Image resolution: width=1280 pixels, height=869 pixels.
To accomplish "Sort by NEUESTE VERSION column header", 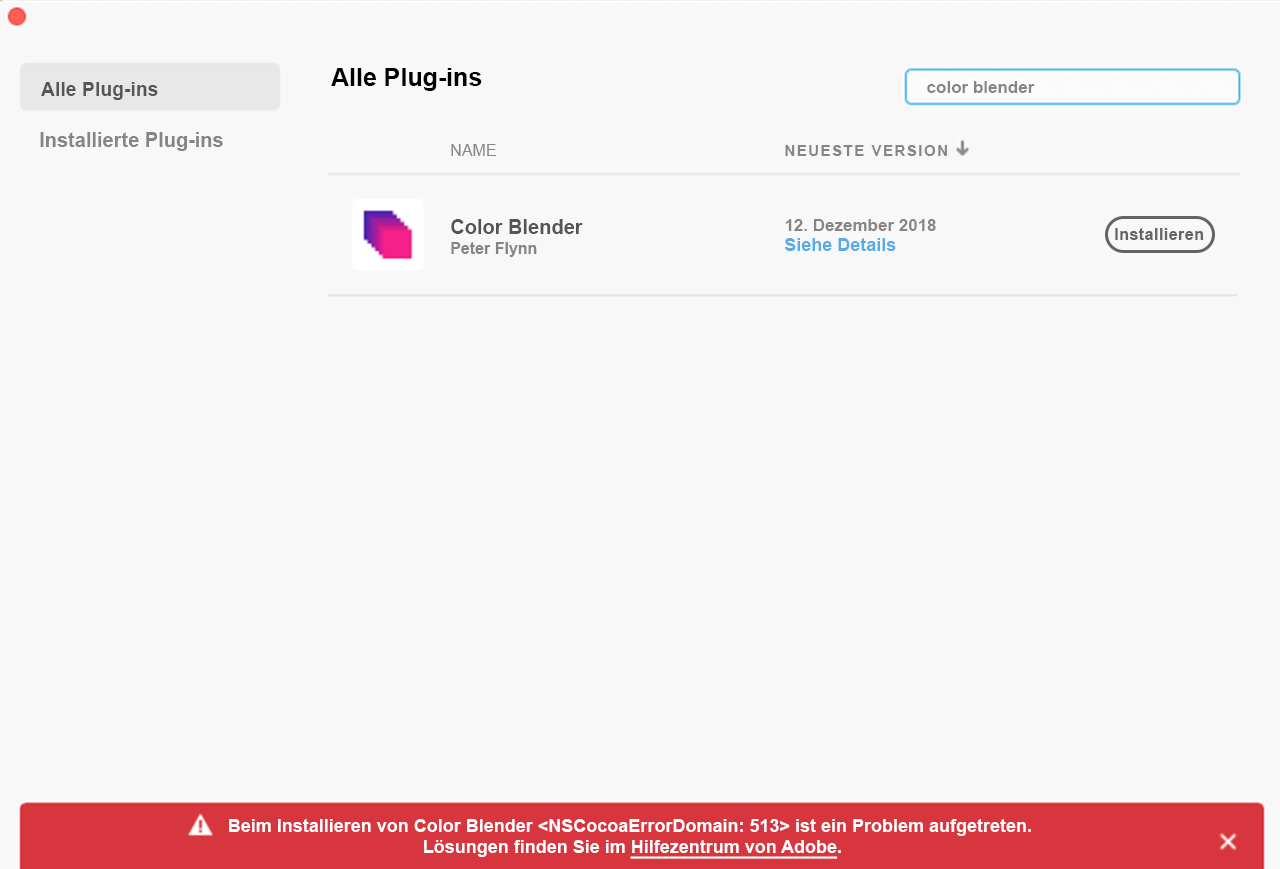I will point(866,150).
